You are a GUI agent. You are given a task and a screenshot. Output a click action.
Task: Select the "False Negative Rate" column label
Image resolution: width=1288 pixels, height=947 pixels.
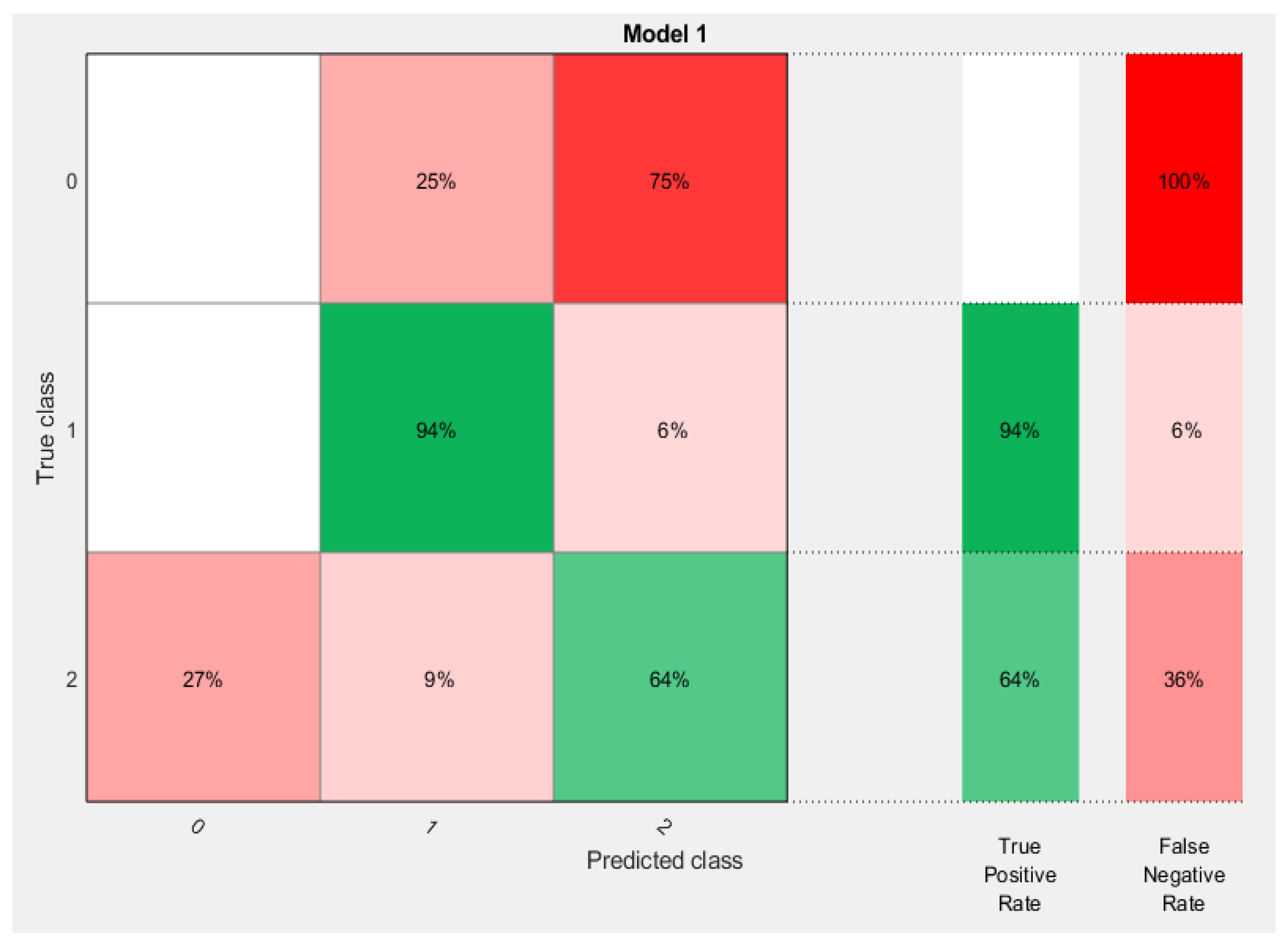[1183, 874]
